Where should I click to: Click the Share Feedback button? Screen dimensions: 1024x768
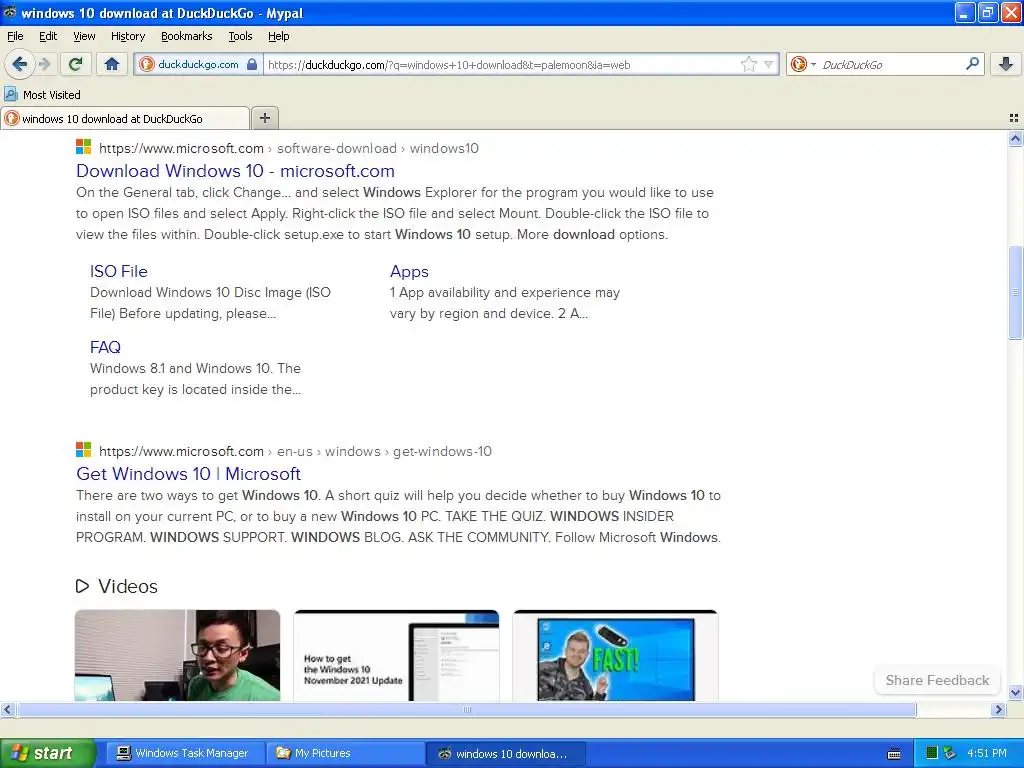point(937,680)
